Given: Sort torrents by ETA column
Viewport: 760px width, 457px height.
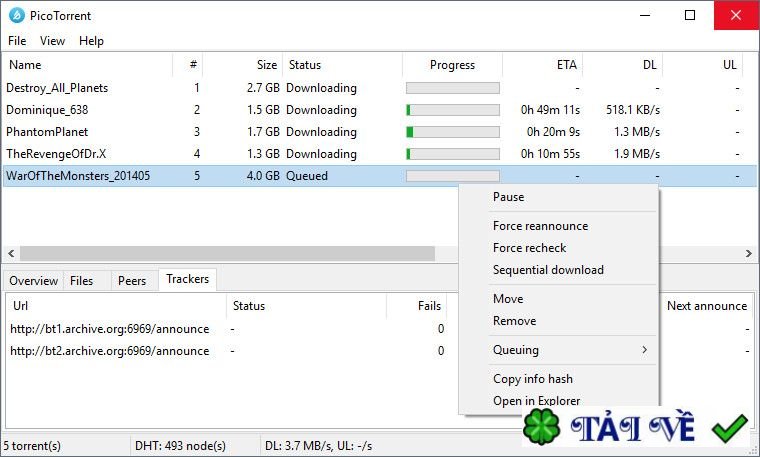Looking at the screenshot, I should point(542,65).
